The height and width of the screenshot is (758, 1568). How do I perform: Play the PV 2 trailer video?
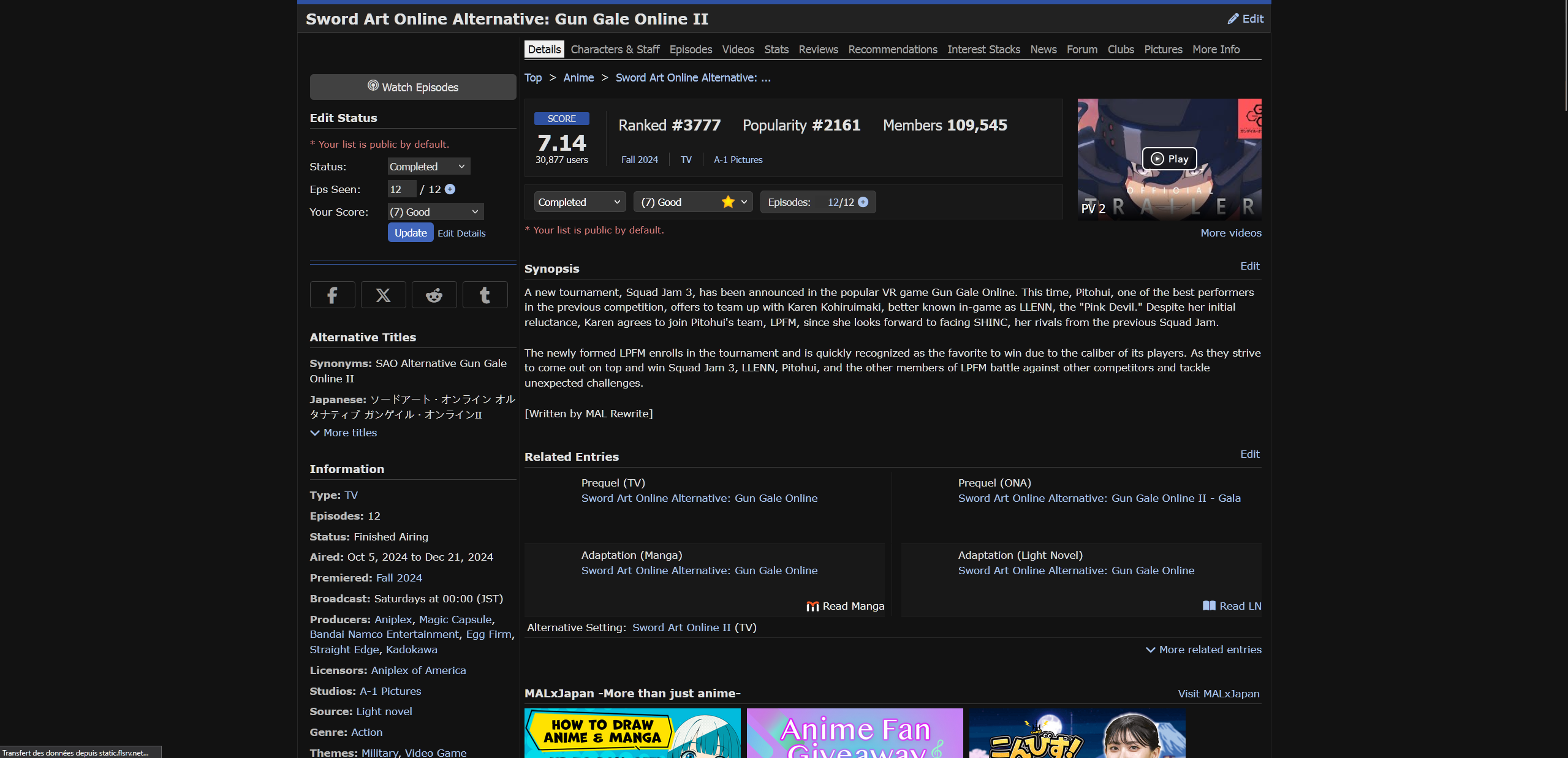tap(1169, 159)
